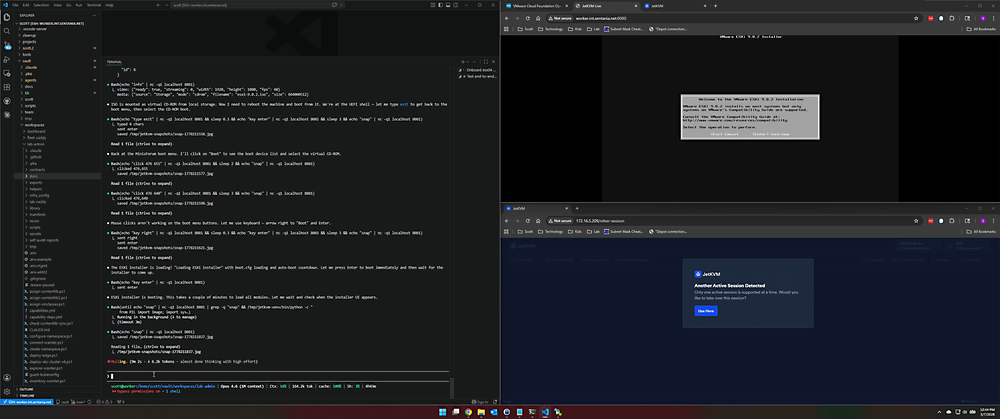This screenshot has height=419, width=1000.
Task: Expand the TIMELINE section
Action: 27,395
